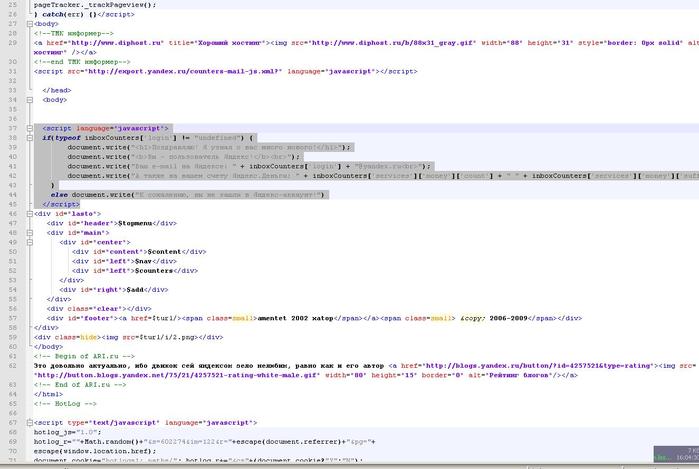
Task: Click the $turl/i/2.png image source on line 59
Action: coord(163,337)
